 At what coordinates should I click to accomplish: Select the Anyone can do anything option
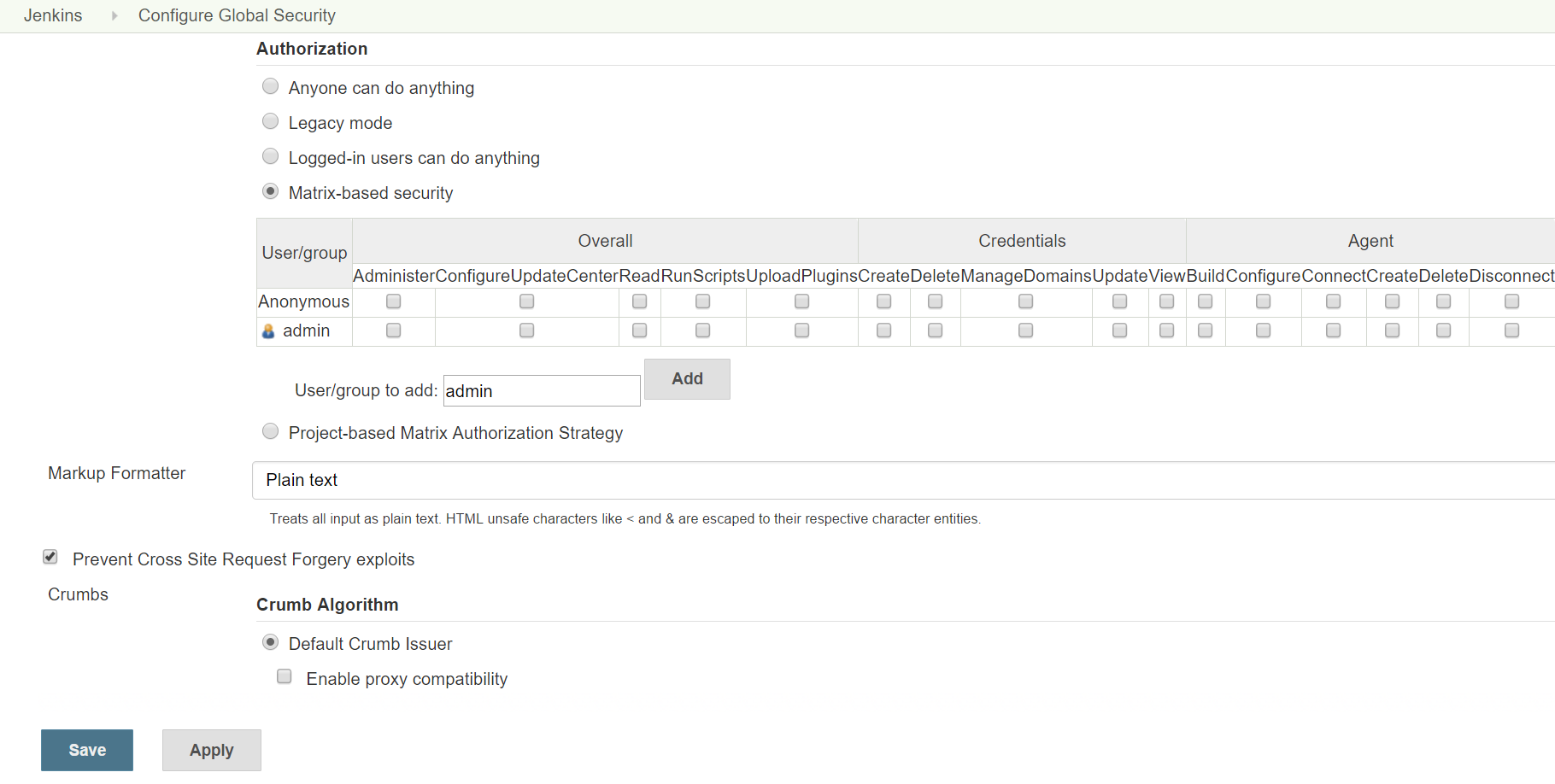(x=271, y=86)
